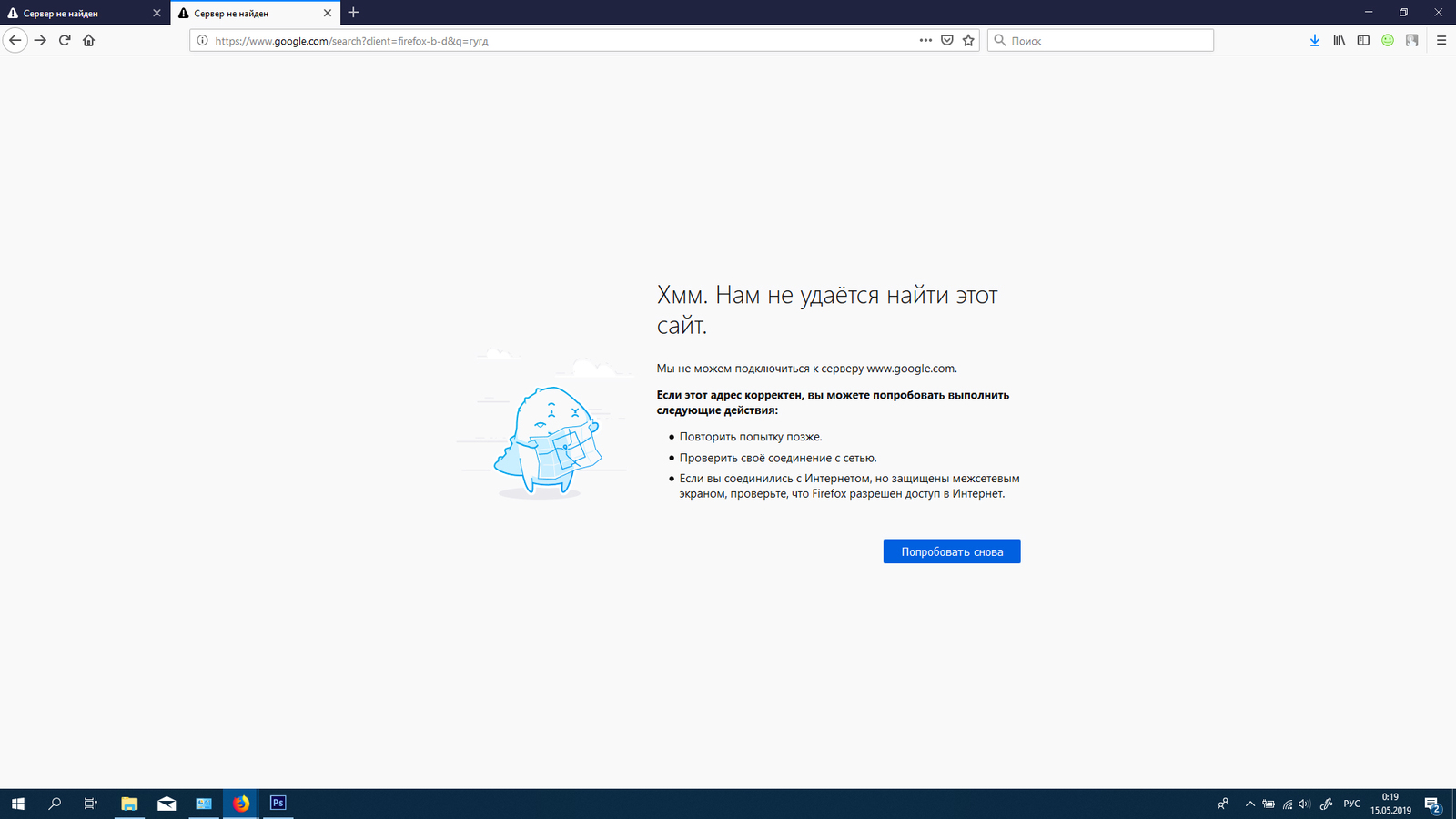Viewport: 1456px width, 819px height.
Task: Switch input language via 'РУС' indicator
Action: [1352, 804]
